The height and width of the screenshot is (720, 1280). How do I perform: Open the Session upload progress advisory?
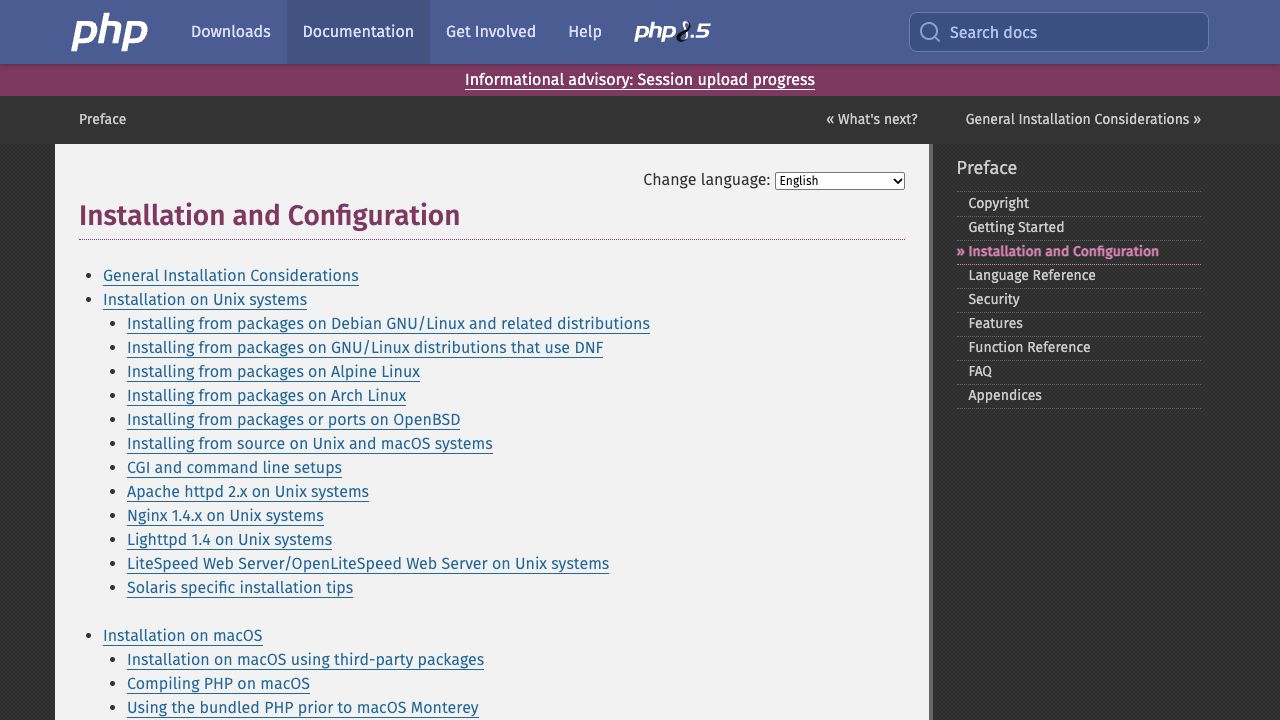pos(640,80)
